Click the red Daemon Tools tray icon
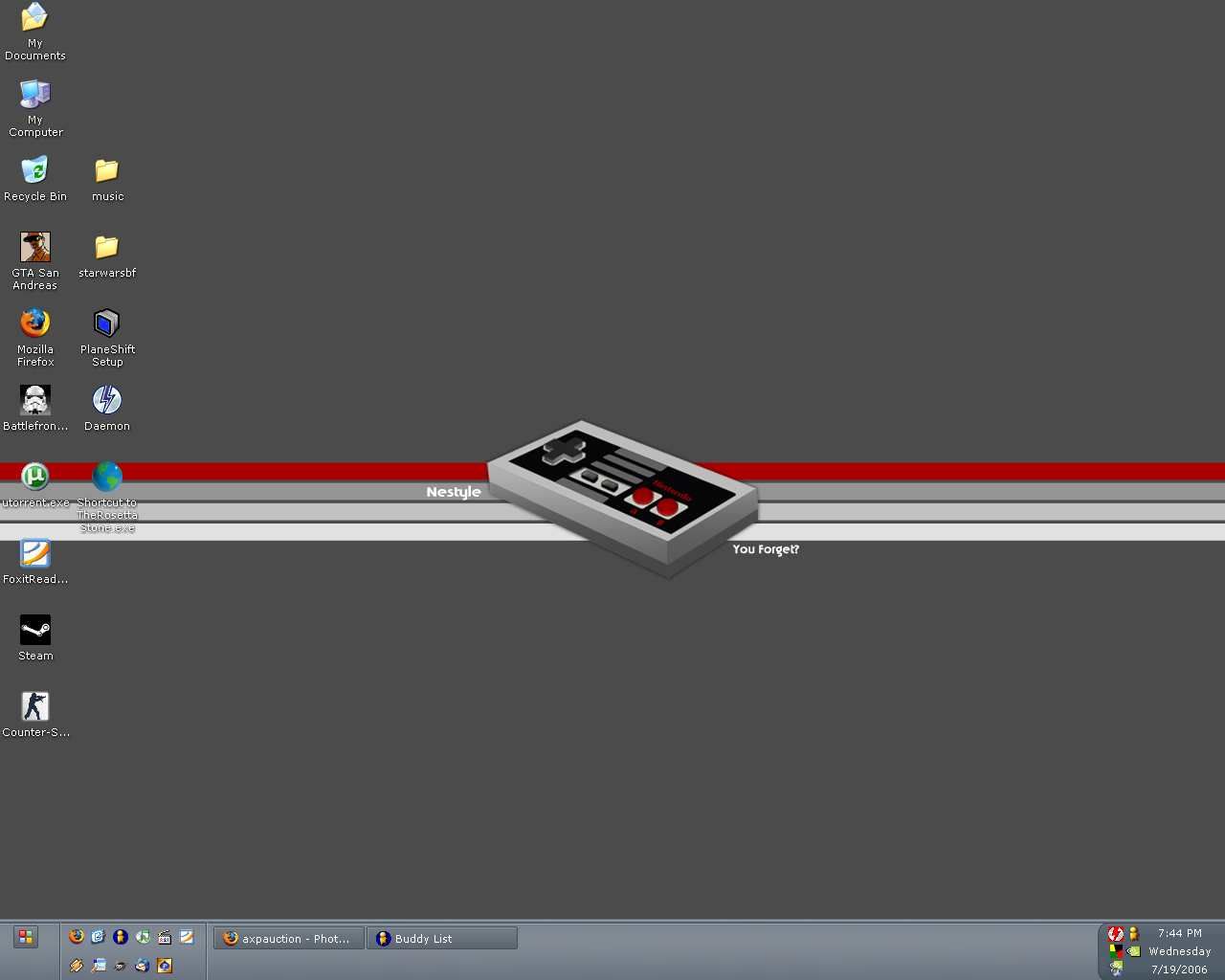Screen dimensions: 1225x980 [1115, 933]
